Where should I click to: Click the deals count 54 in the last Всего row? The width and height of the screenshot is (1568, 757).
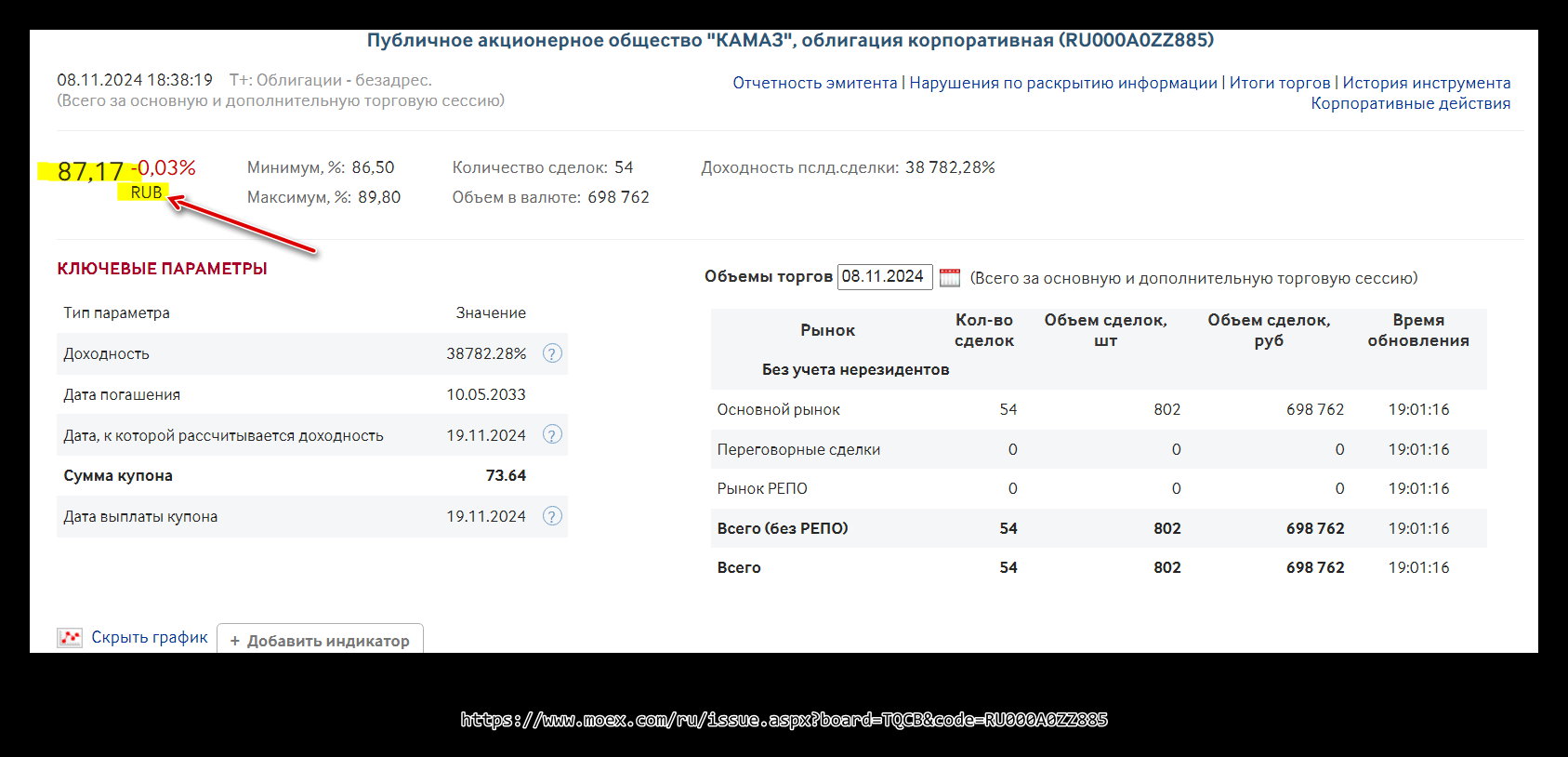[x=1008, y=567]
